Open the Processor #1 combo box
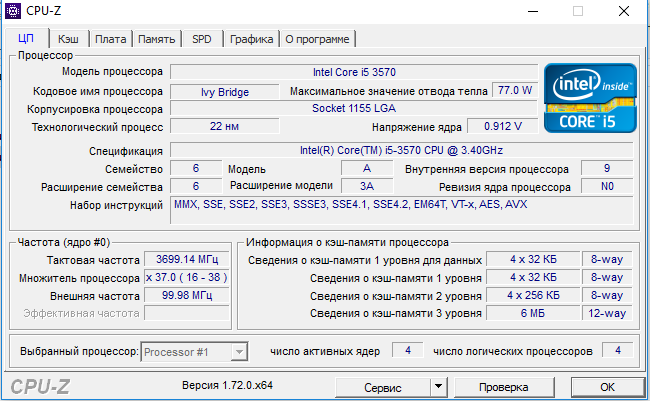 click(x=194, y=352)
